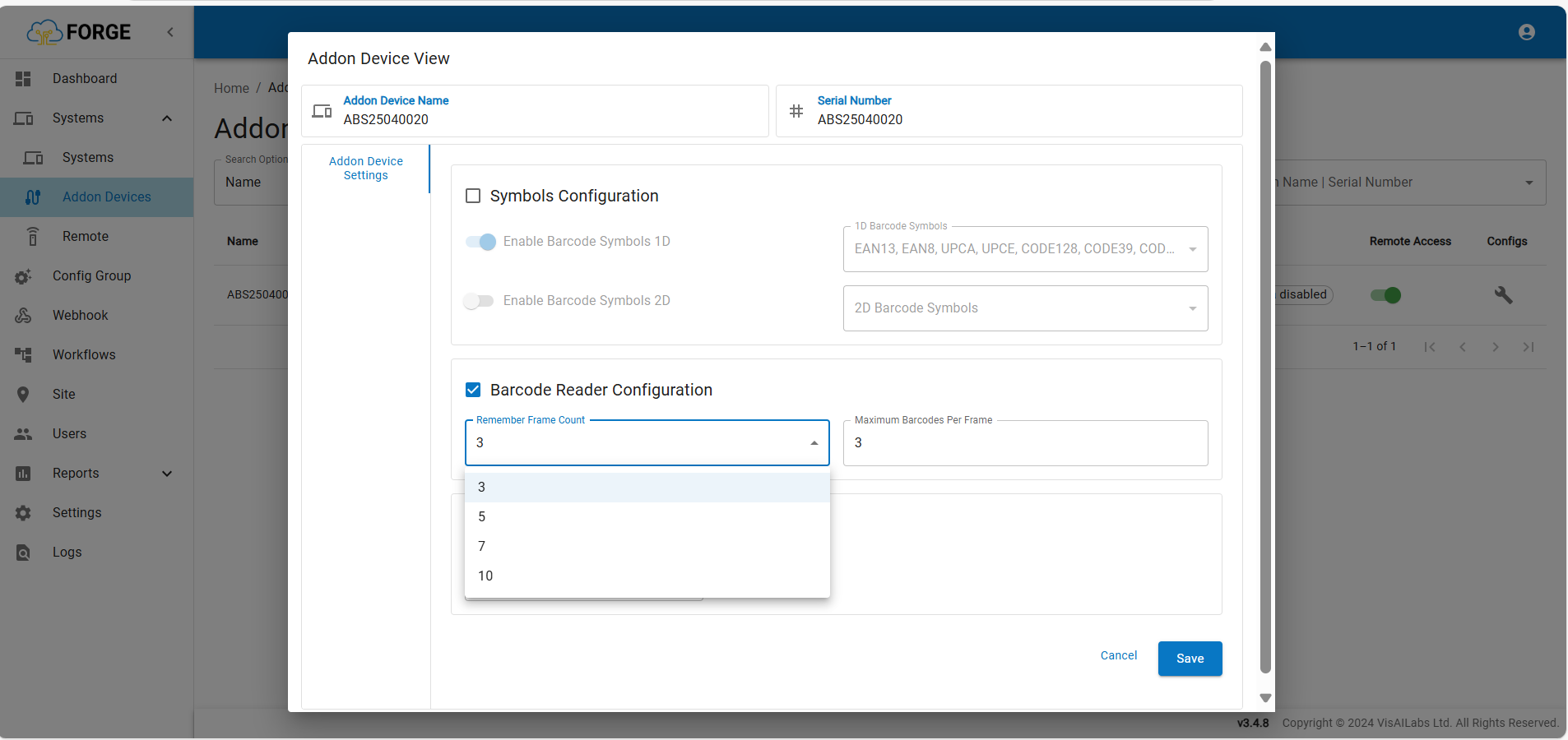This screenshot has width=1568, height=740.
Task: Check the Symbols Configuration checkbox
Action: point(473,196)
